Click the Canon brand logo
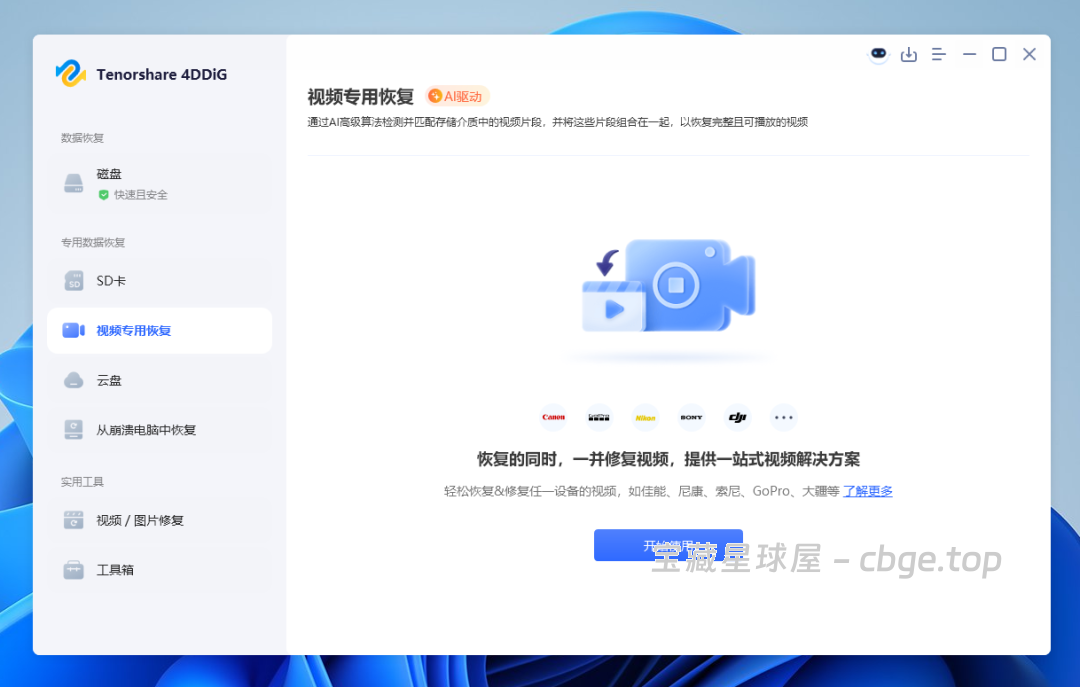 pos(552,417)
